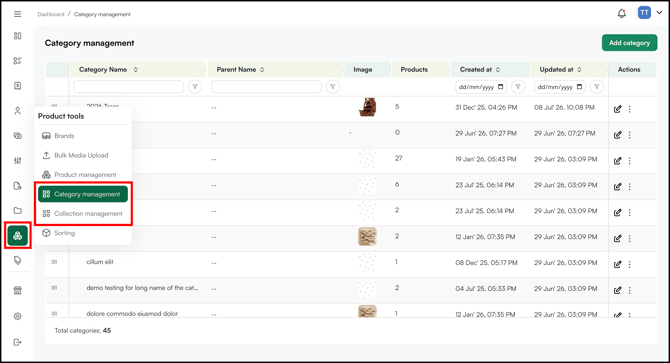Open the Updated at date filter field

pyautogui.click(x=560, y=87)
